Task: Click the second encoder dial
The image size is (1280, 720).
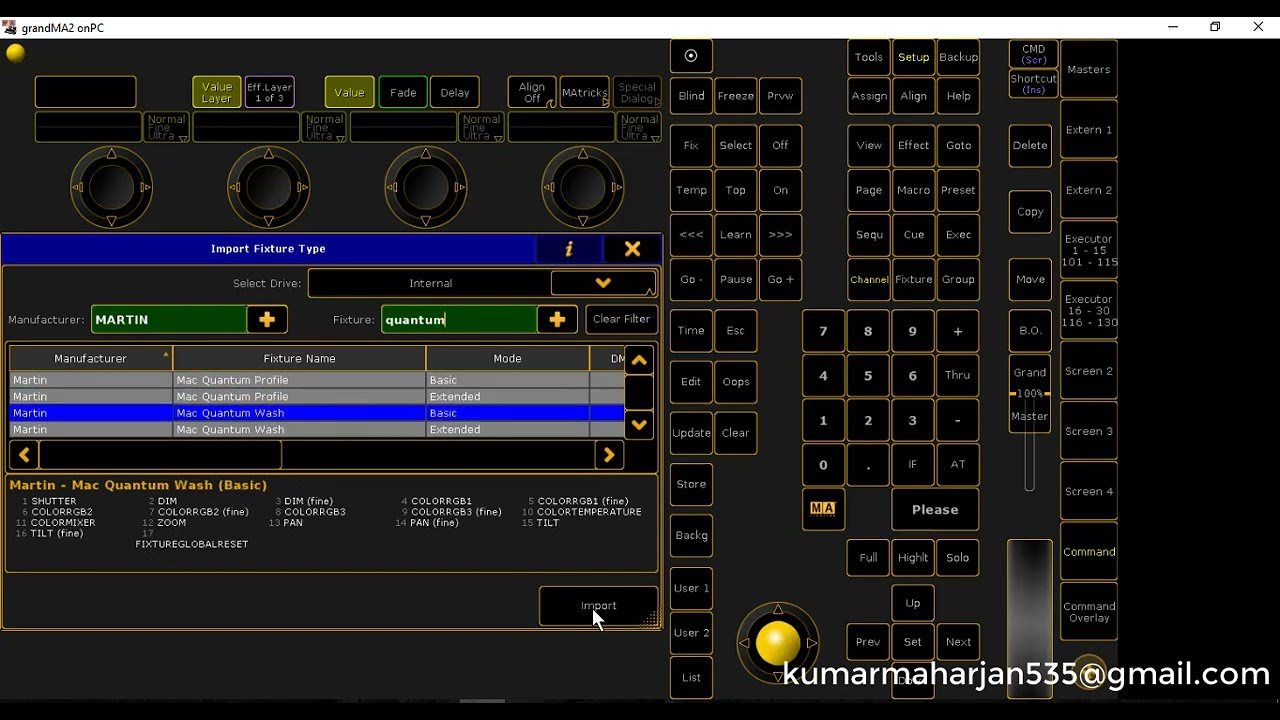Action: click(x=268, y=187)
